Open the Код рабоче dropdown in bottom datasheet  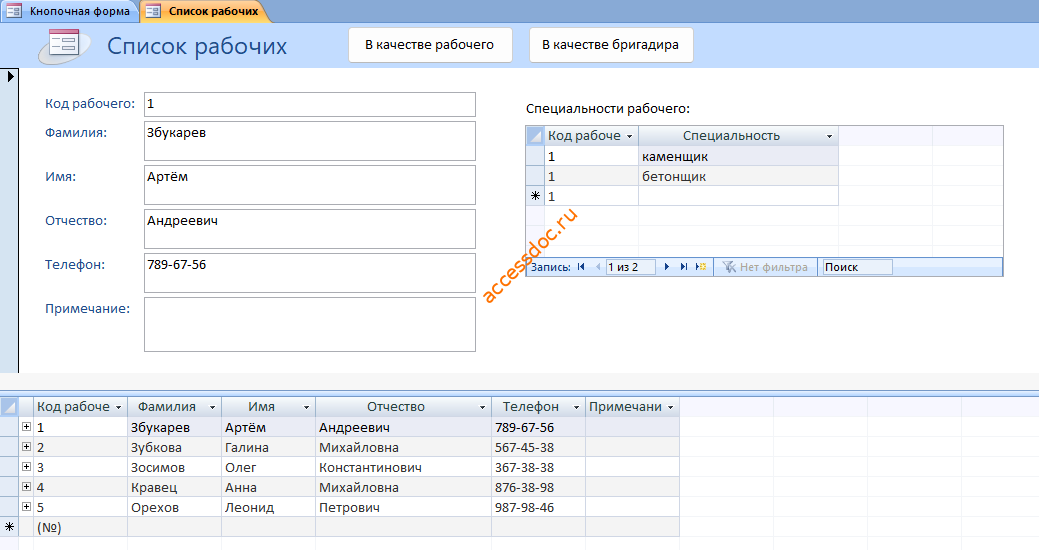(119, 408)
